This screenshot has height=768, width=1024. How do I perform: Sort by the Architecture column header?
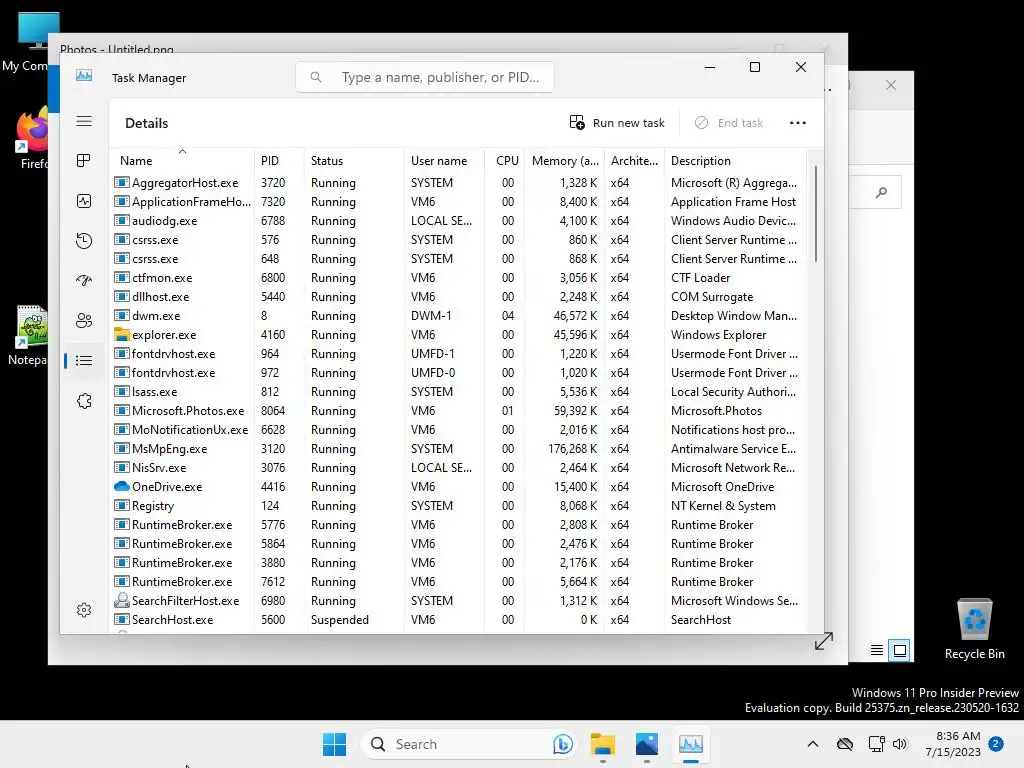point(633,160)
